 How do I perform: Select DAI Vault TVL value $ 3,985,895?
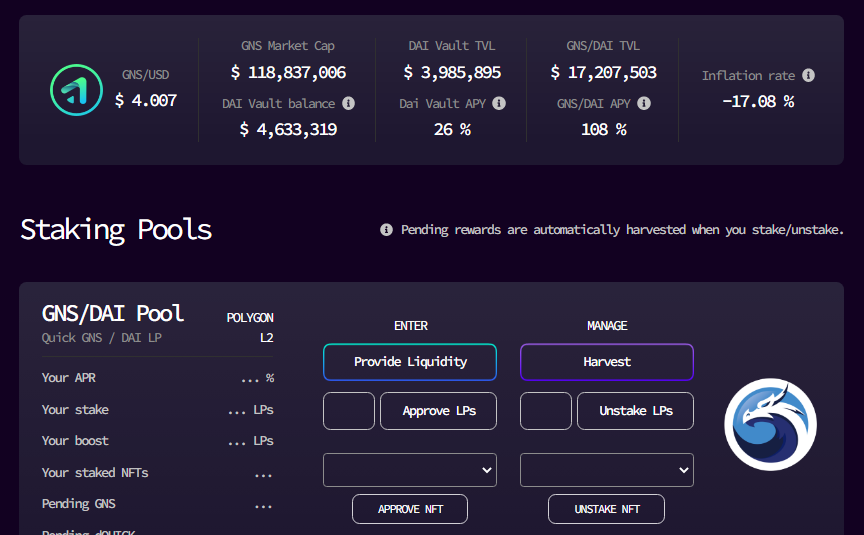pyautogui.click(x=452, y=72)
